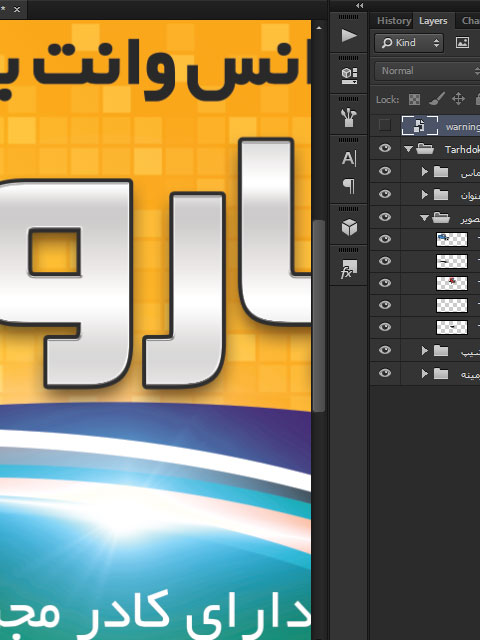
Task: Show the hidden warning layer visibility box
Action: click(x=384, y=125)
